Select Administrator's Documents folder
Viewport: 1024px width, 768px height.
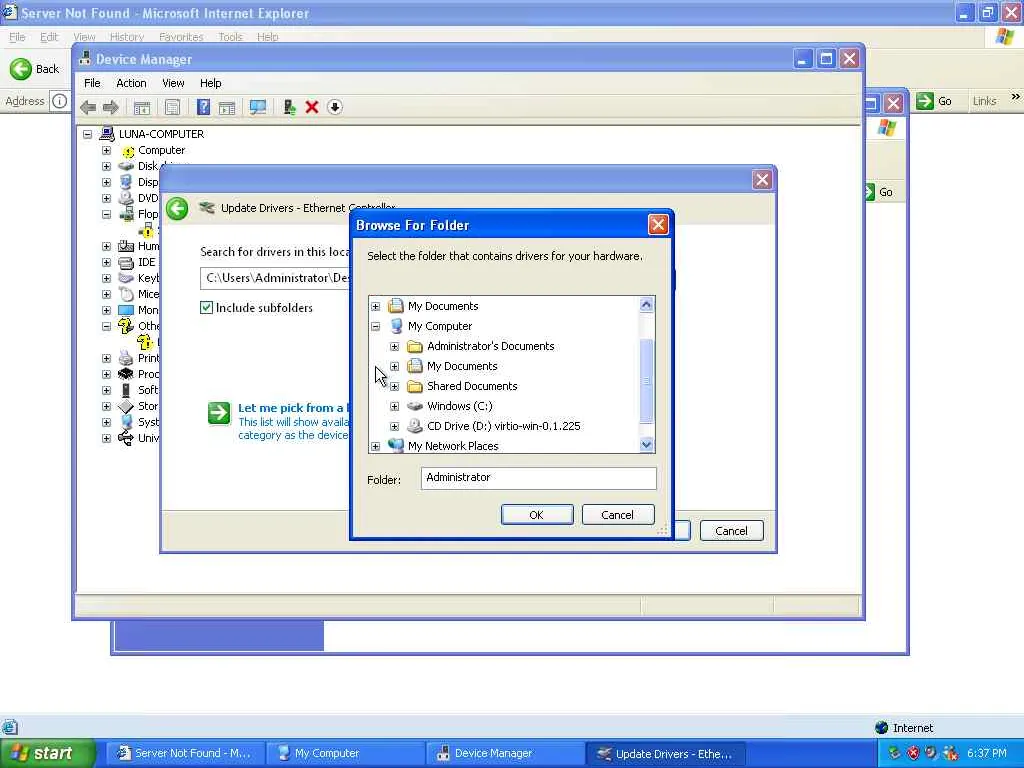coord(490,346)
